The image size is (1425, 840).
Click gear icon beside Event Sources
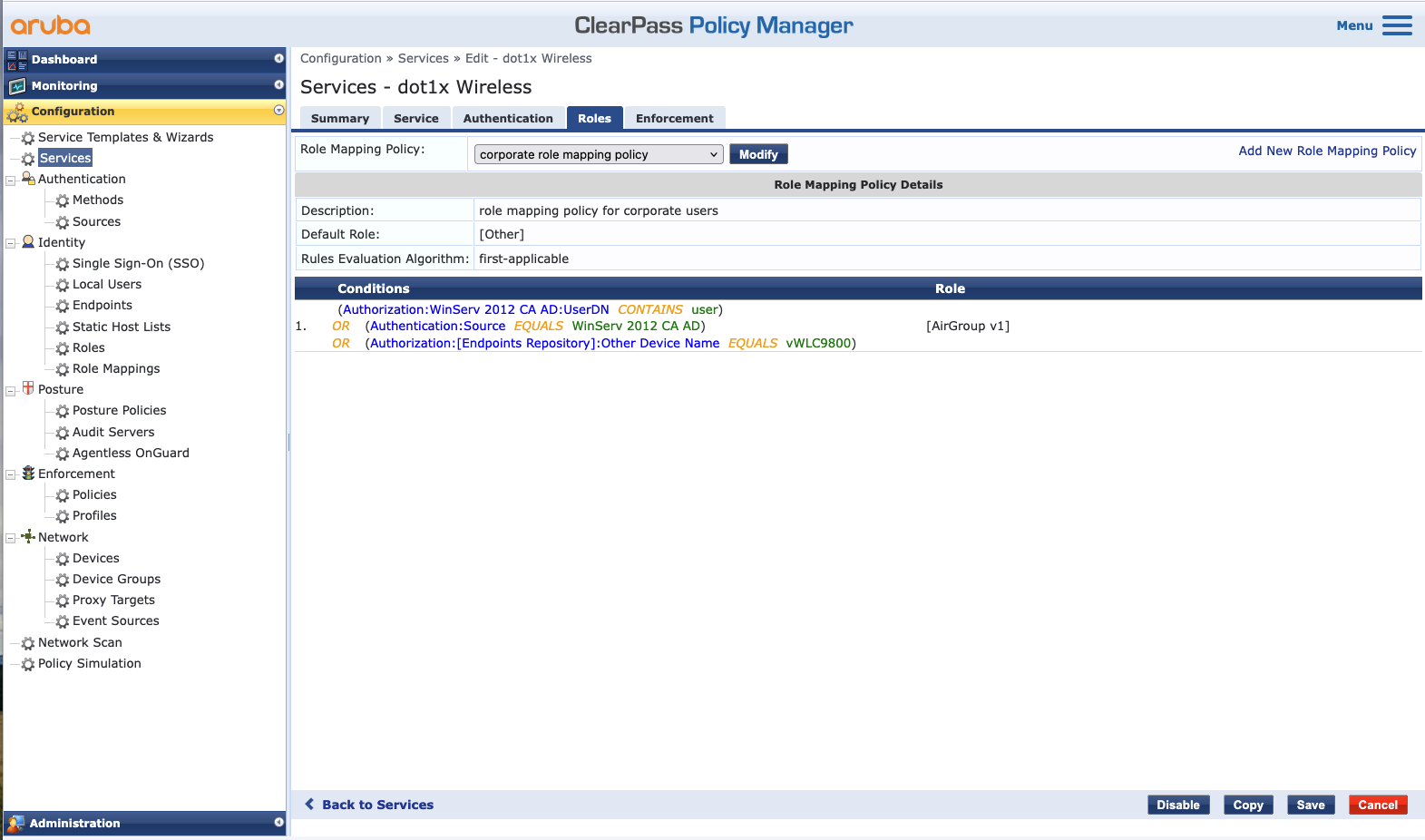point(63,621)
